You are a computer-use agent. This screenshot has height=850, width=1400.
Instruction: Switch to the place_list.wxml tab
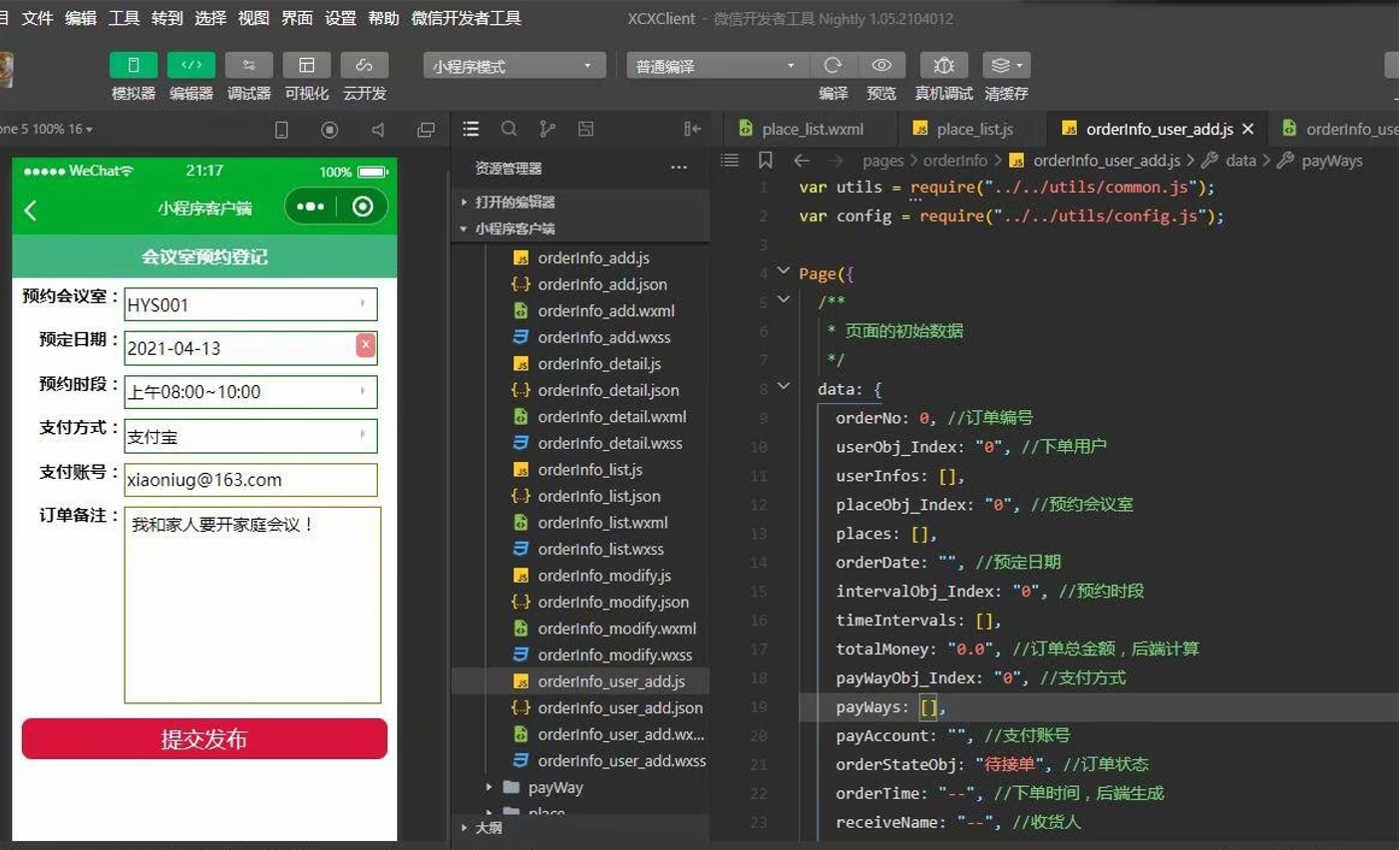tap(813, 129)
